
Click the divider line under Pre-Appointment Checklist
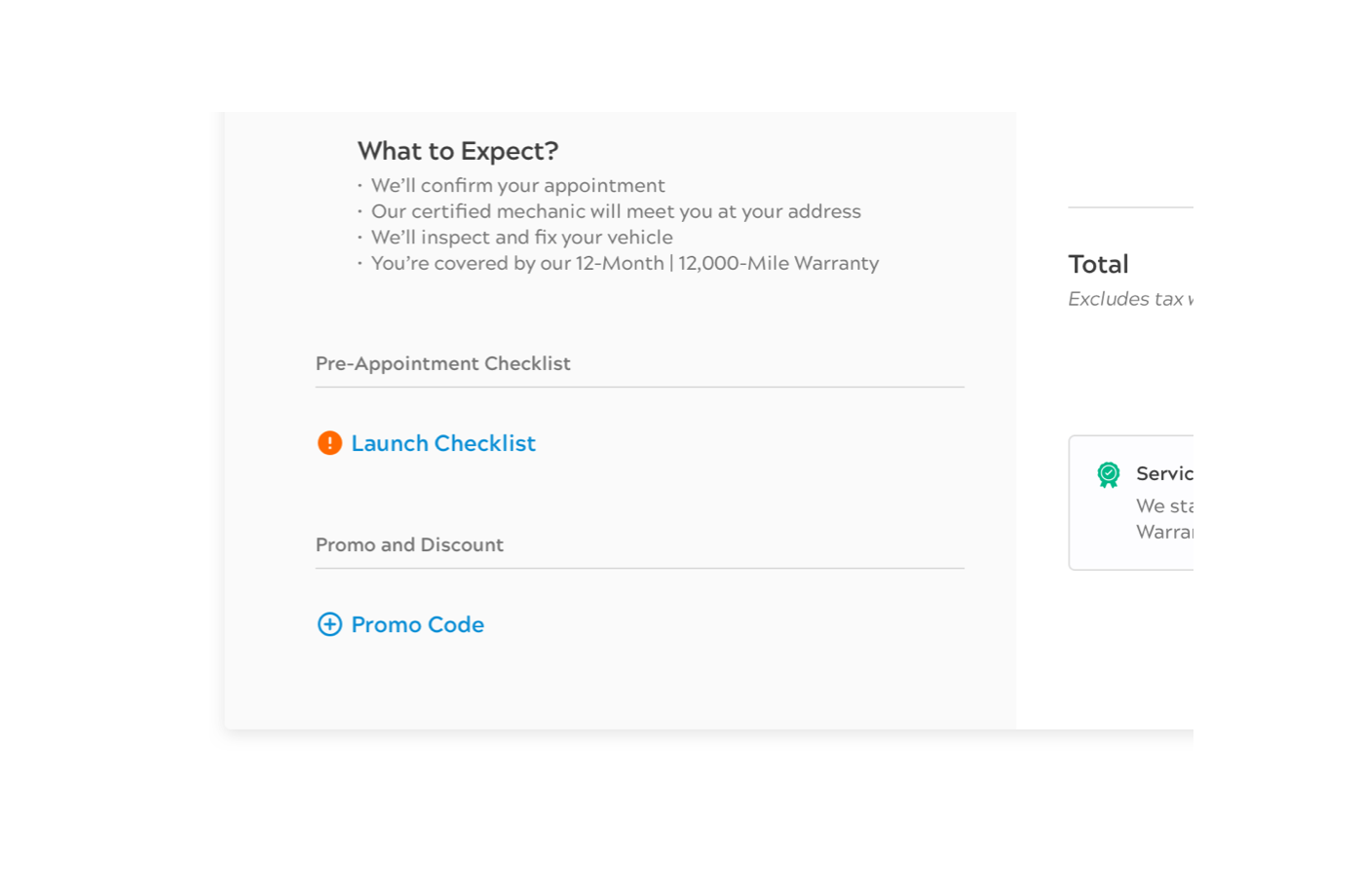(x=639, y=387)
